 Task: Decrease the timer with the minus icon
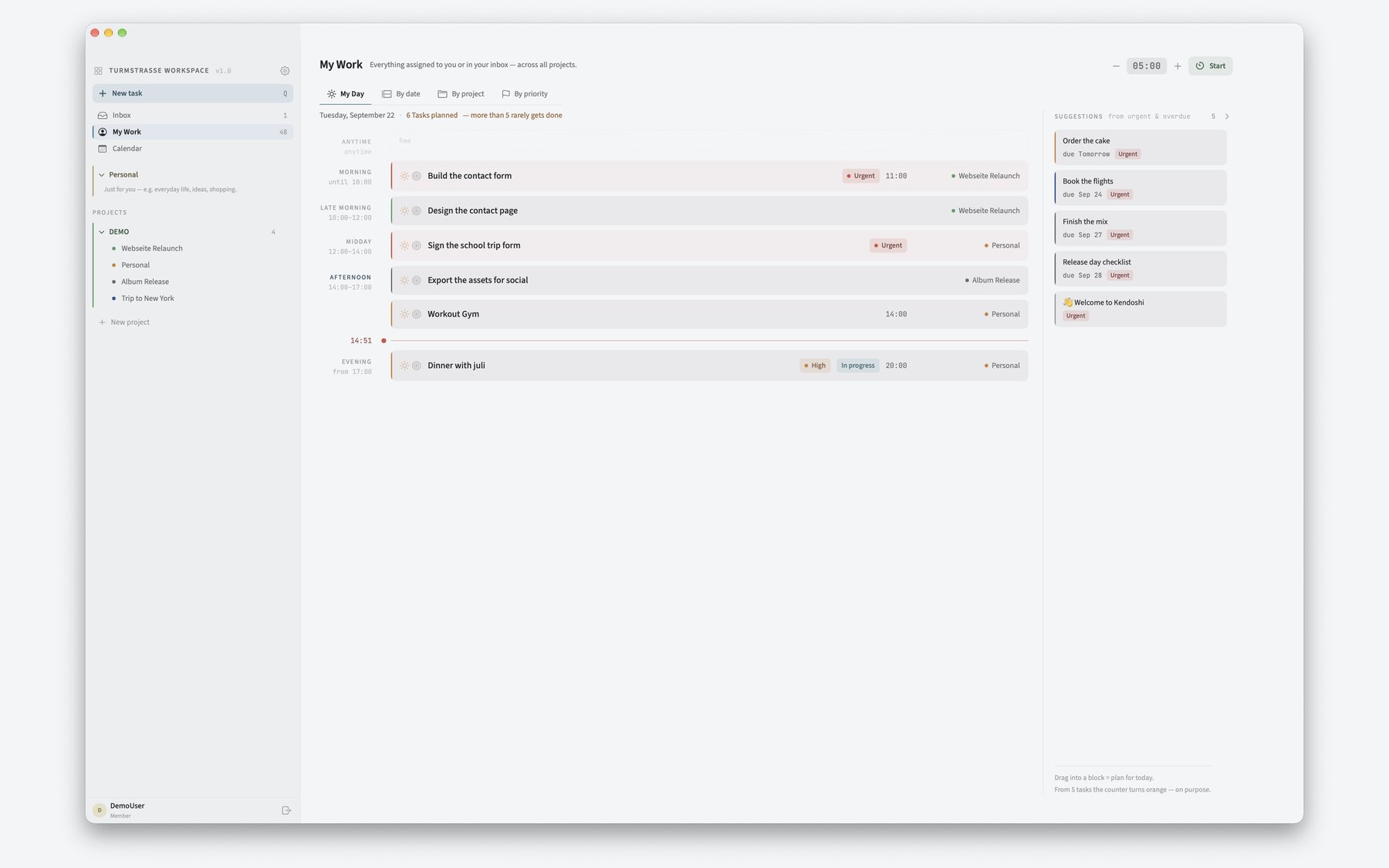(1116, 66)
